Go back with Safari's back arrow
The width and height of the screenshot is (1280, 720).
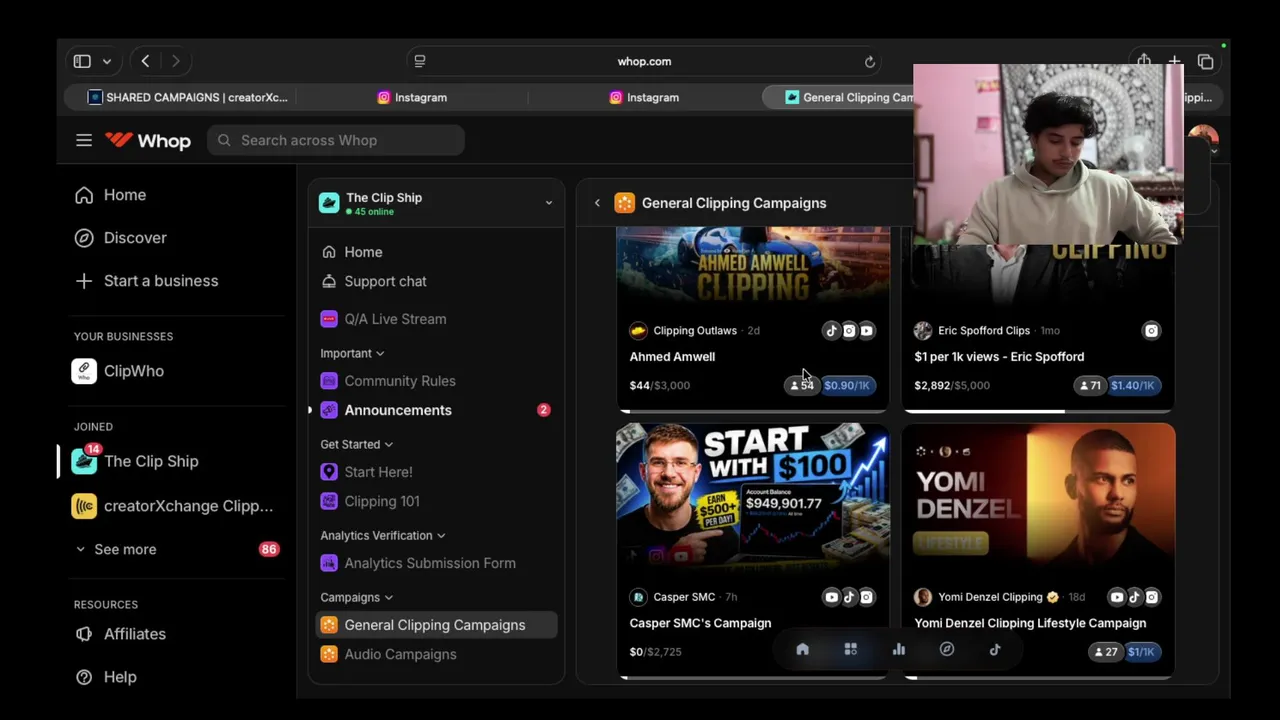(x=145, y=61)
